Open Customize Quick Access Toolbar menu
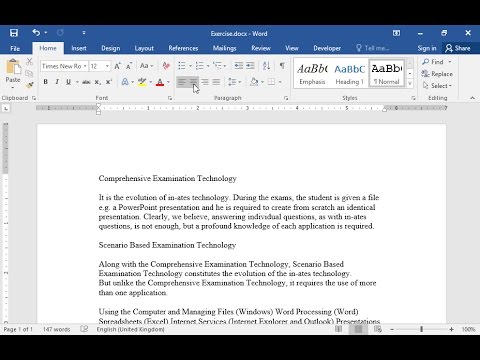The image size is (480, 360). point(84,33)
